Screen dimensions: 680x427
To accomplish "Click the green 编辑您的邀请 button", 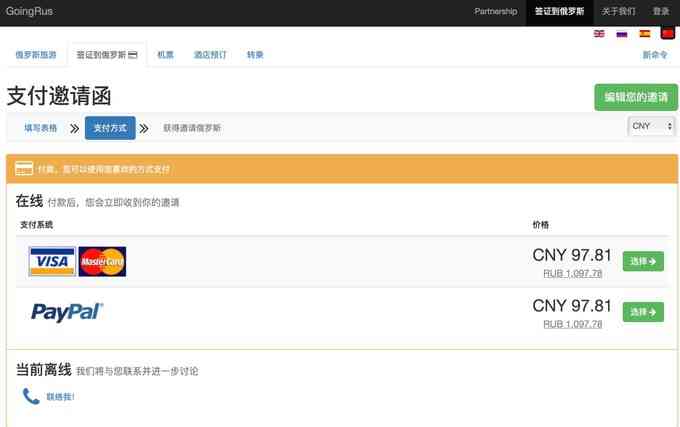I will [635, 97].
